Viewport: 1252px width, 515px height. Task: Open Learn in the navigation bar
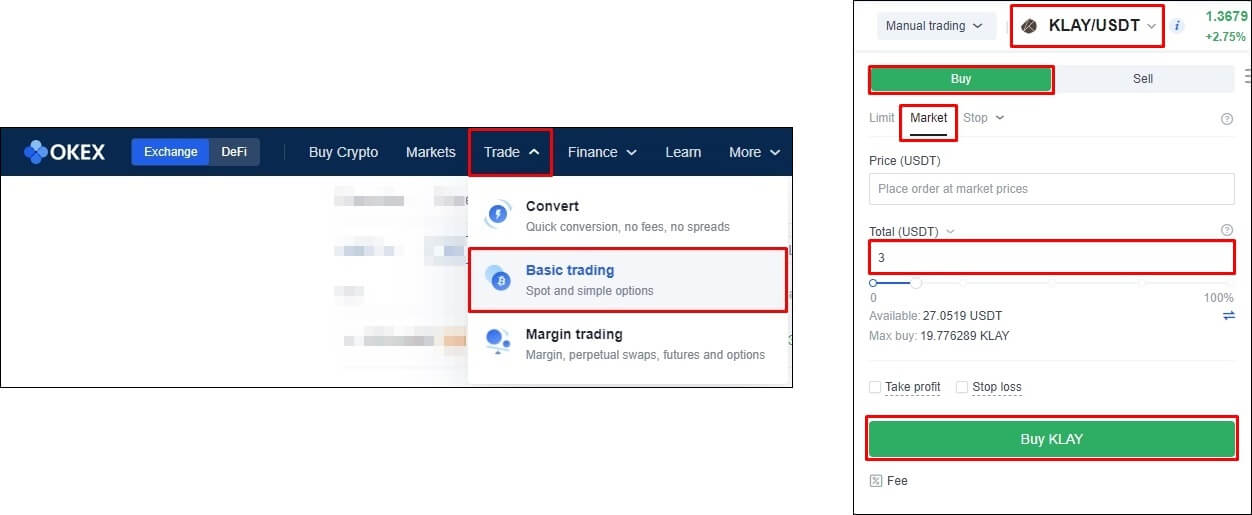click(683, 152)
